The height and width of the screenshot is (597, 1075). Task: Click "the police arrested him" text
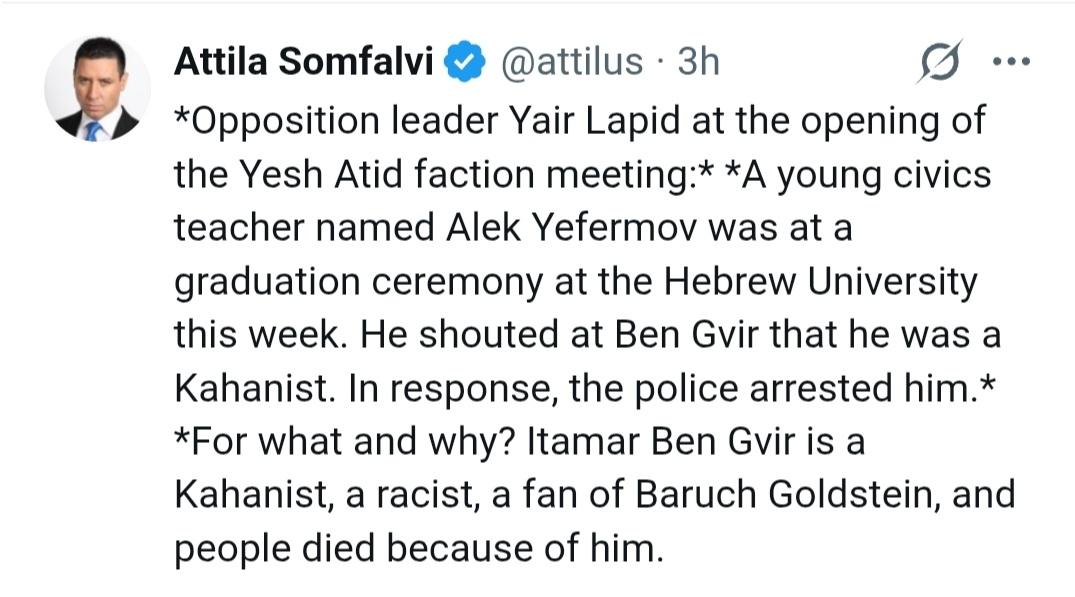[x=745, y=390]
